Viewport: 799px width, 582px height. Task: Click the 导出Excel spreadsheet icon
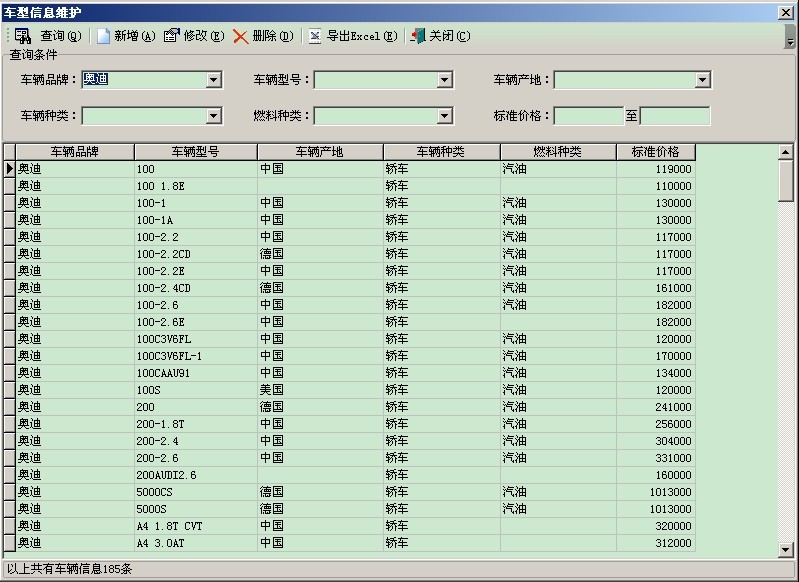point(315,36)
